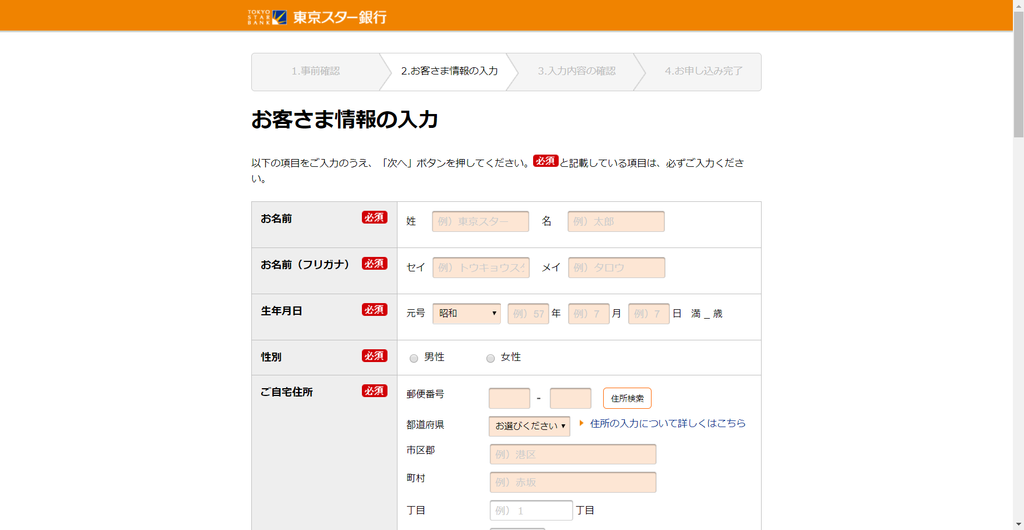Click the 必須 badge beside 生年月日
1024x530 pixels.
click(x=374, y=309)
